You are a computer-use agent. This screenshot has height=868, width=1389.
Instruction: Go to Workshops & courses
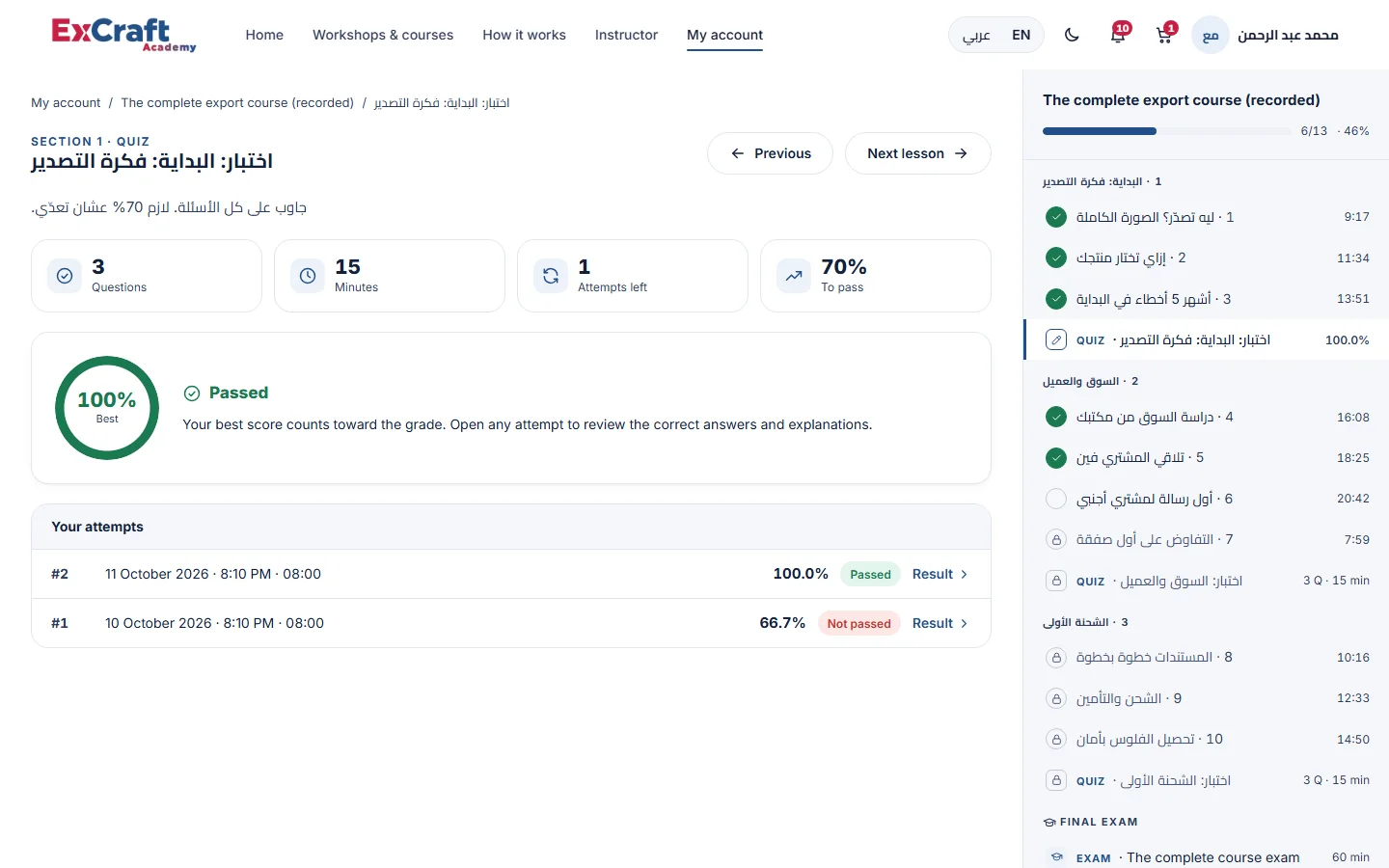point(383,35)
